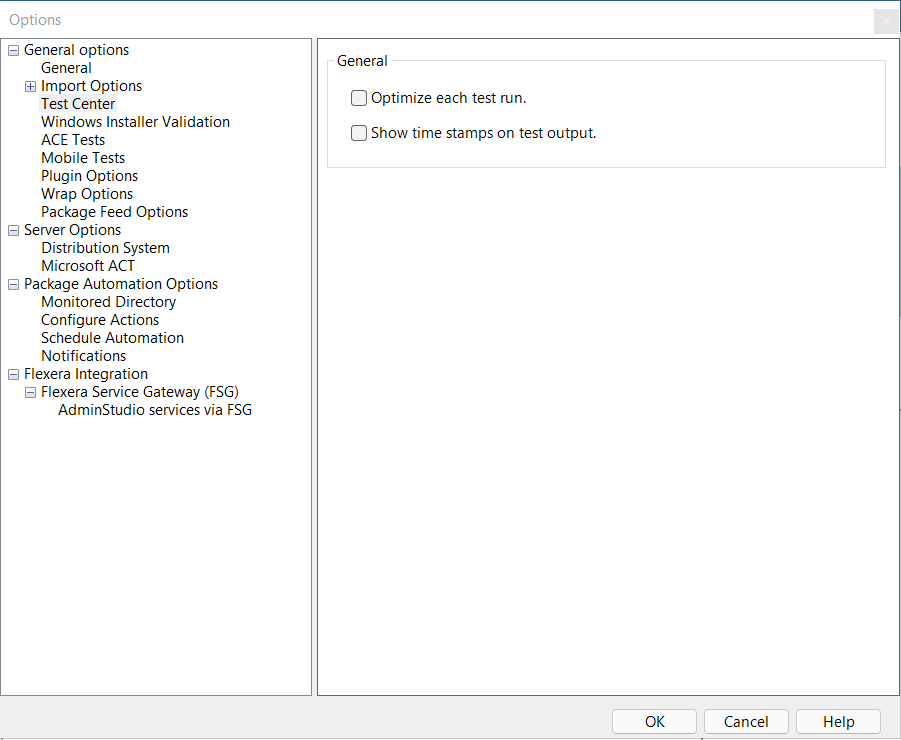
Task: Select the Test Center settings page
Action: [x=78, y=103]
